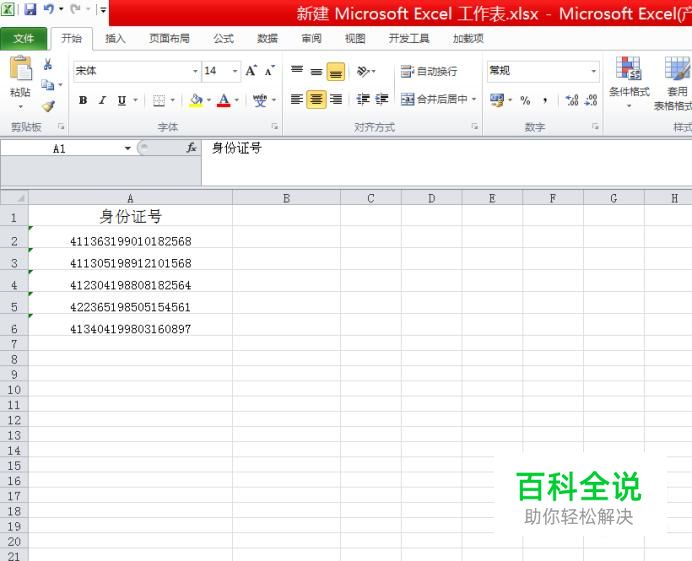The width and height of the screenshot is (692, 561).
Task: Toggle the highlighted Center alignment icon
Action: (x=316, y=99)
